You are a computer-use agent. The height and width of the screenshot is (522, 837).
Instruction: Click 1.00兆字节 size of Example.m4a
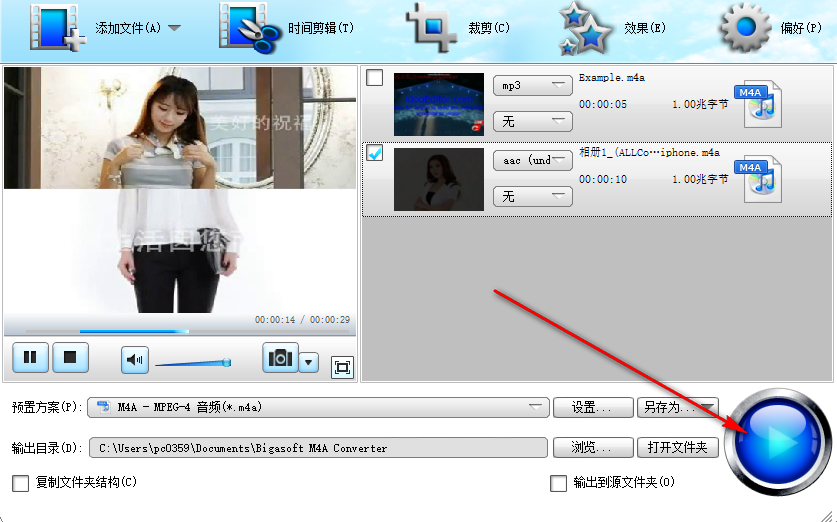[x=700, y=105]
